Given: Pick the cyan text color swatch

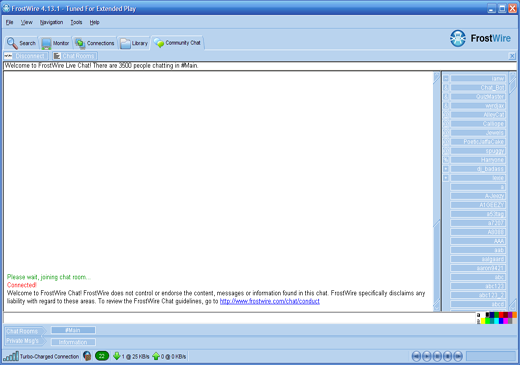Looking at the screenshot, I should (x=496, y=321).
